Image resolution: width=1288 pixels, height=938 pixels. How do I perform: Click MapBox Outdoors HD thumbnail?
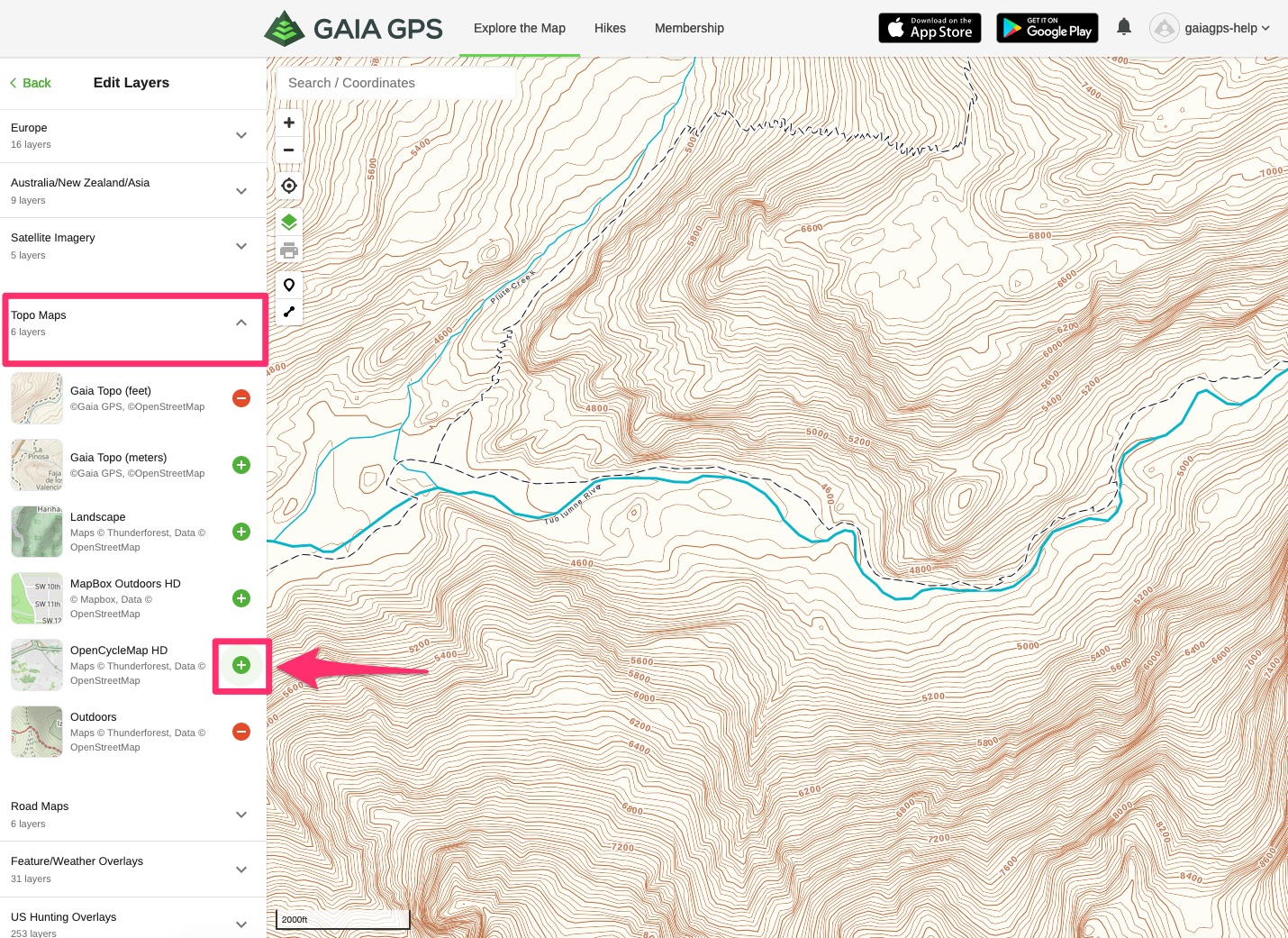[37, 598]
